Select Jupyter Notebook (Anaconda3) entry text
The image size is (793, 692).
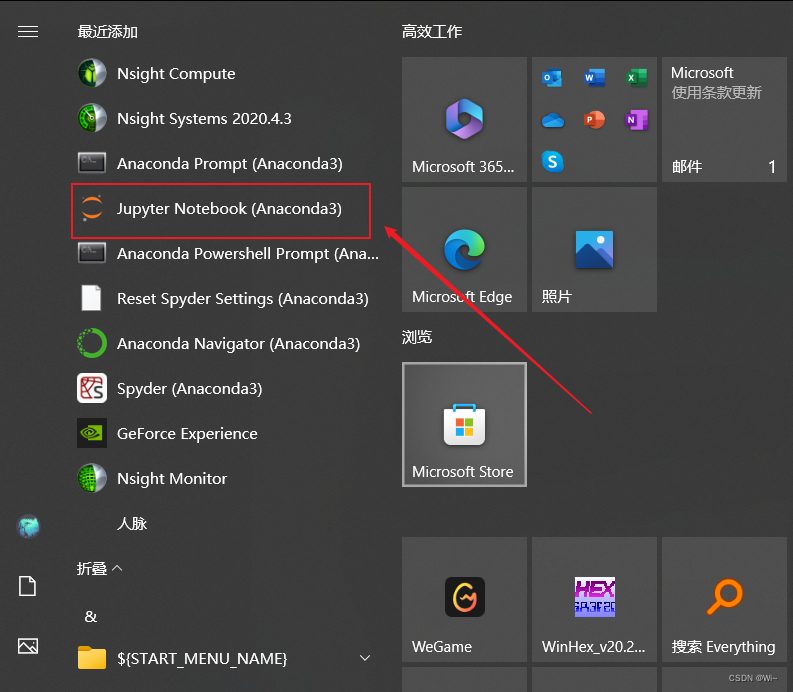tap(230, 208)
